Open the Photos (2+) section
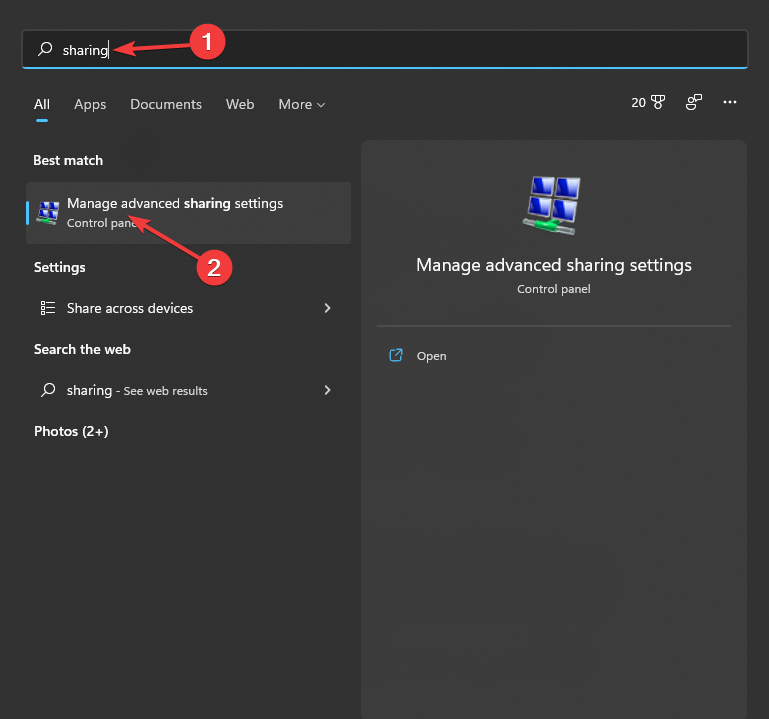 coord(71,431)
